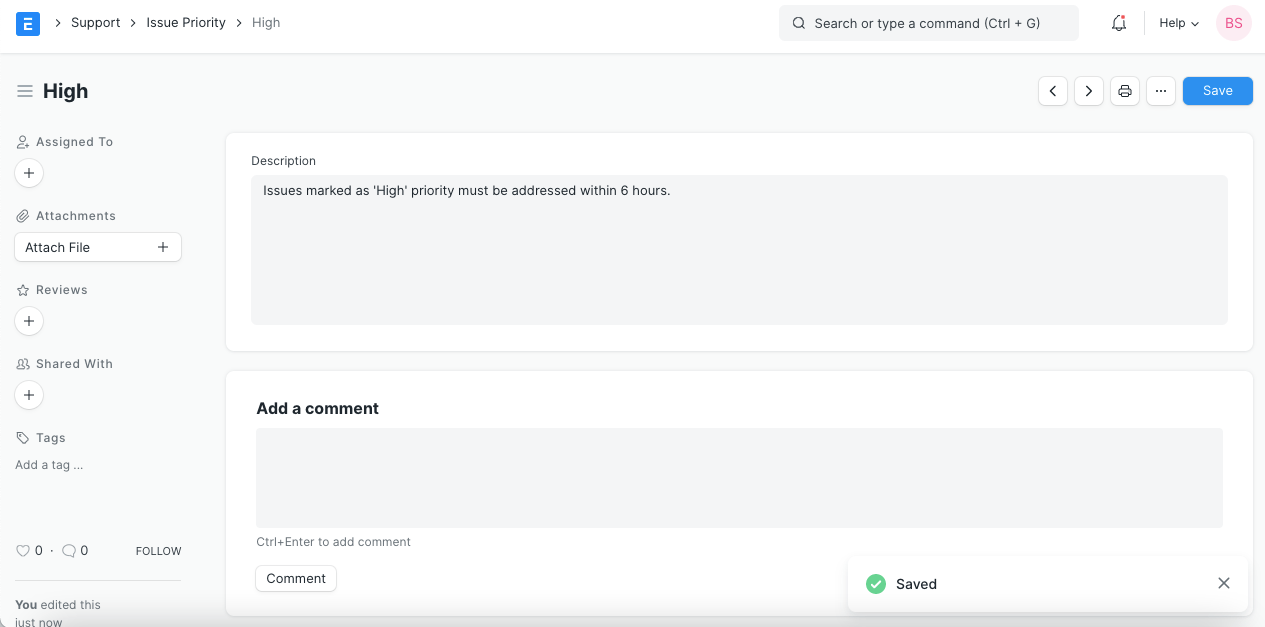The width and height of the screenshot is (1265, 627).
Task: Go to the previous document arrow
Action: click(1053, 91)
